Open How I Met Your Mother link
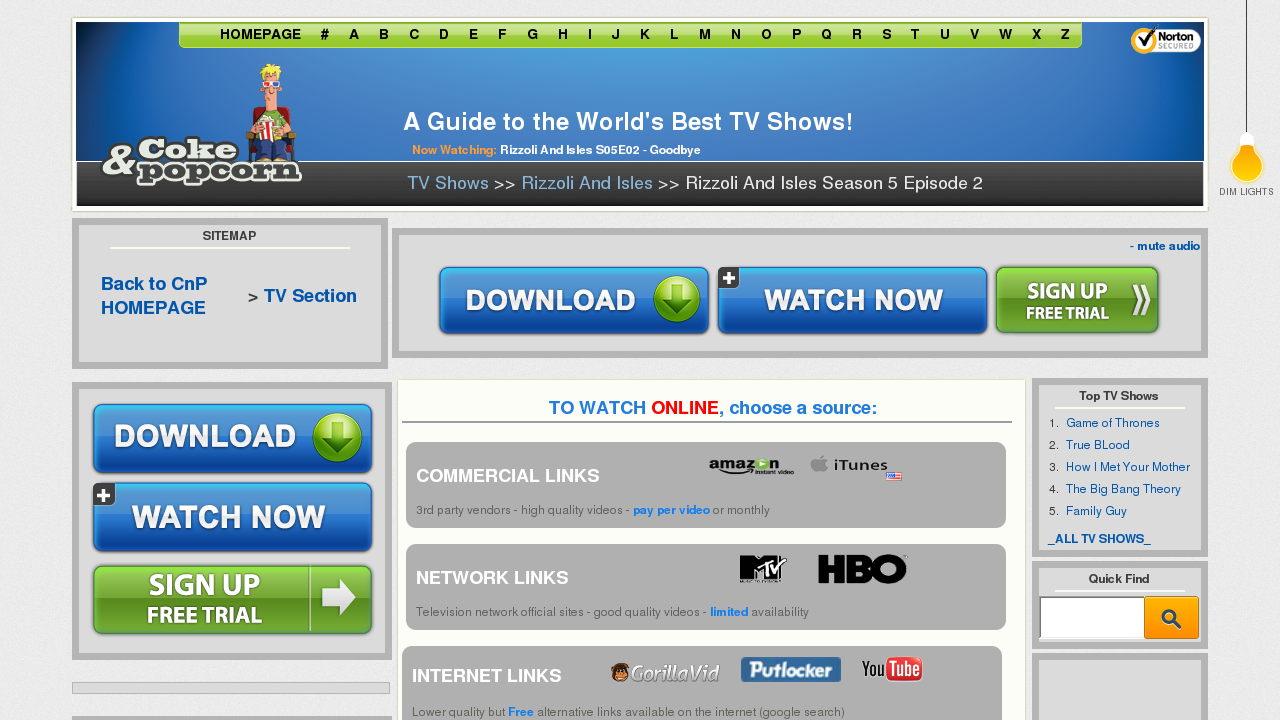 (1128, 467)
